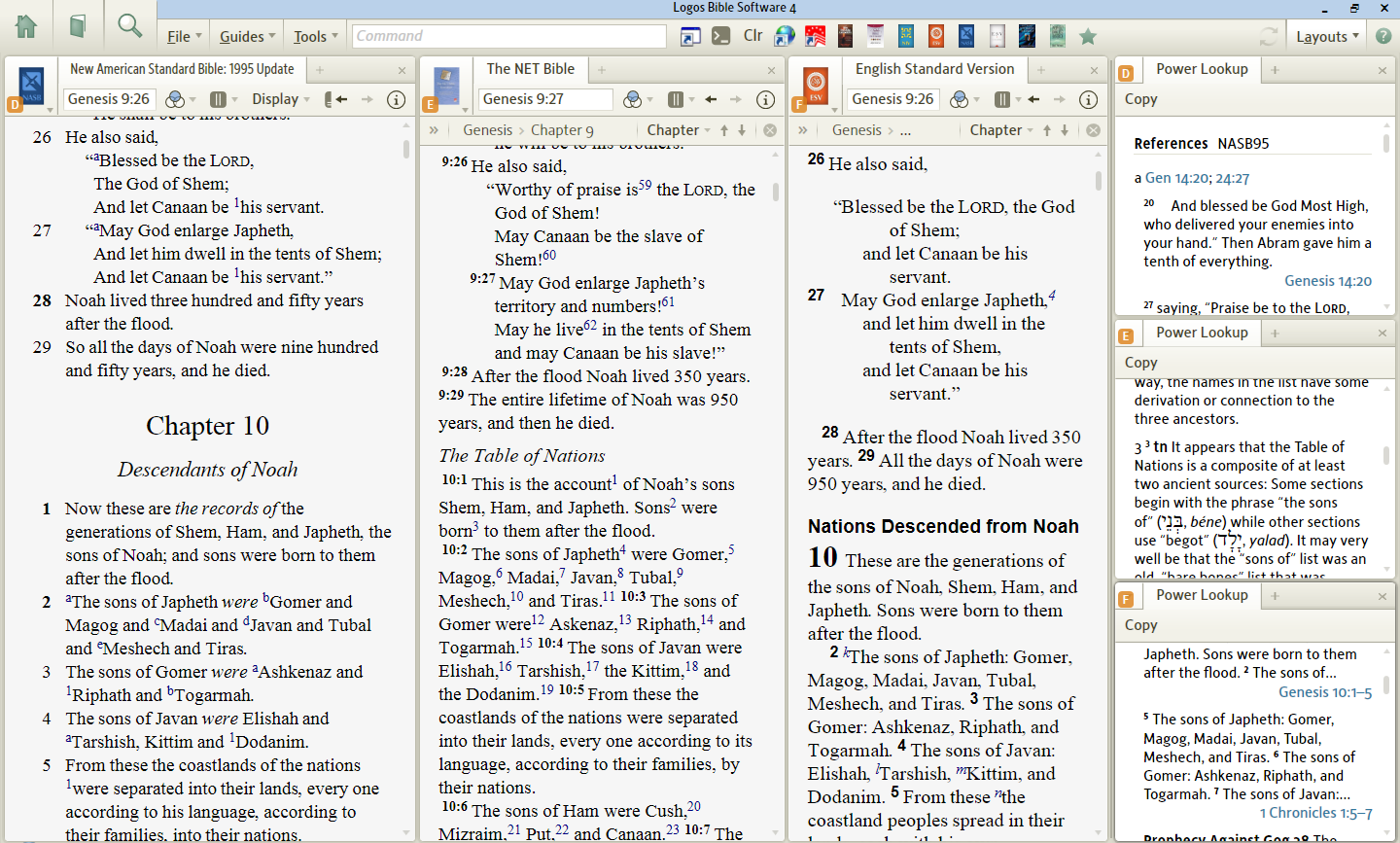Go back in NET Bible history

click(x=711, y=99)
